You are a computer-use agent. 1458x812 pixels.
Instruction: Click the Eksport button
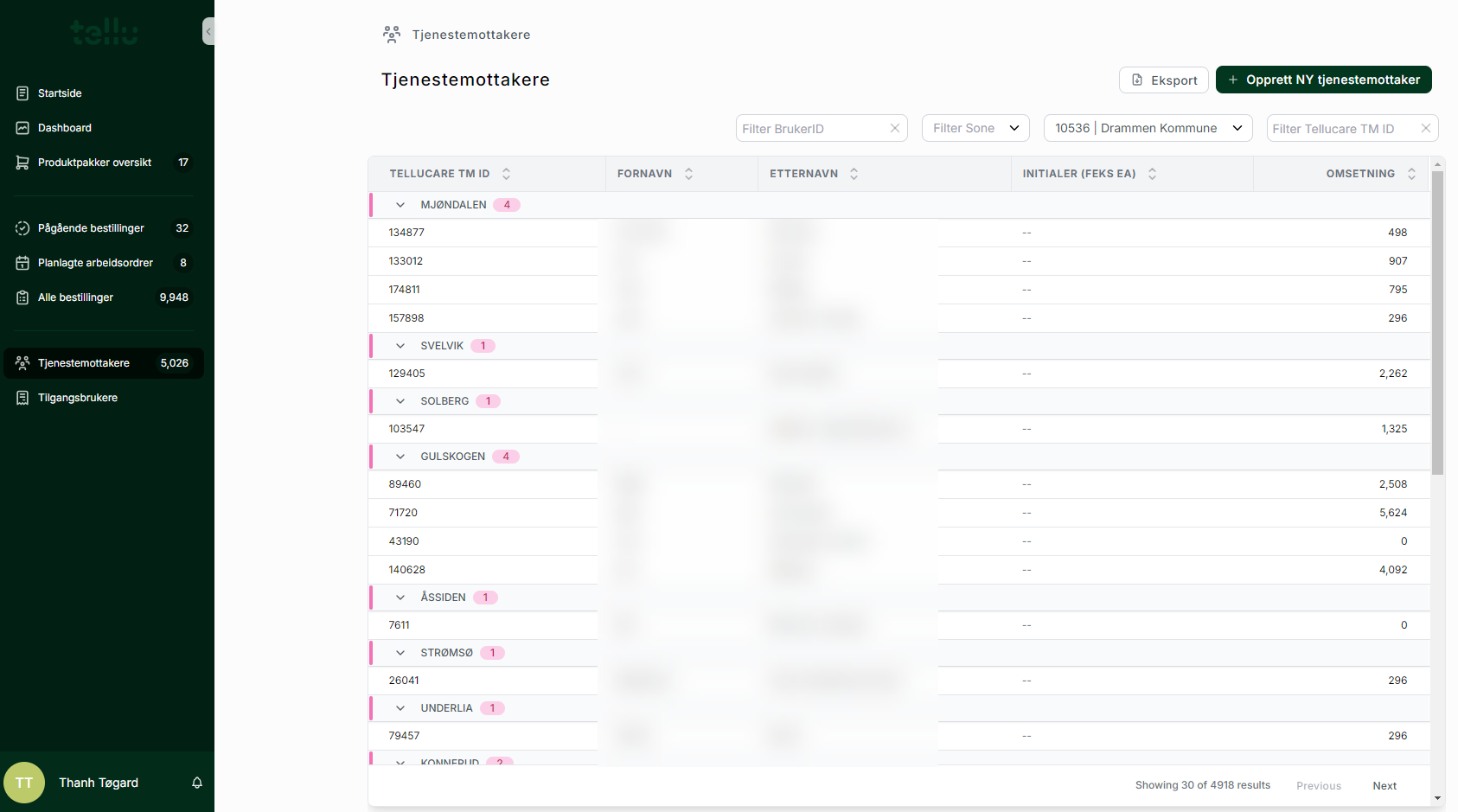pyautogui.click(x=1163, y=80)
